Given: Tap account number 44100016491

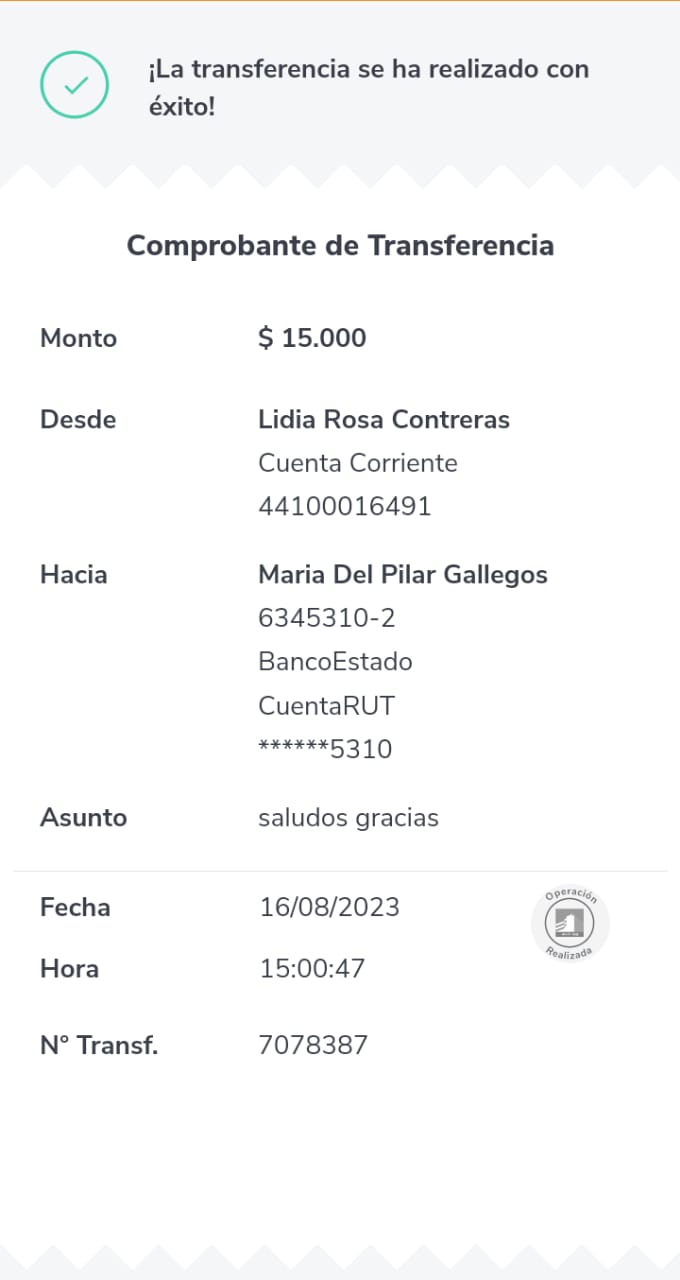Looking at the screenshot, I should [x=344, y=506].
